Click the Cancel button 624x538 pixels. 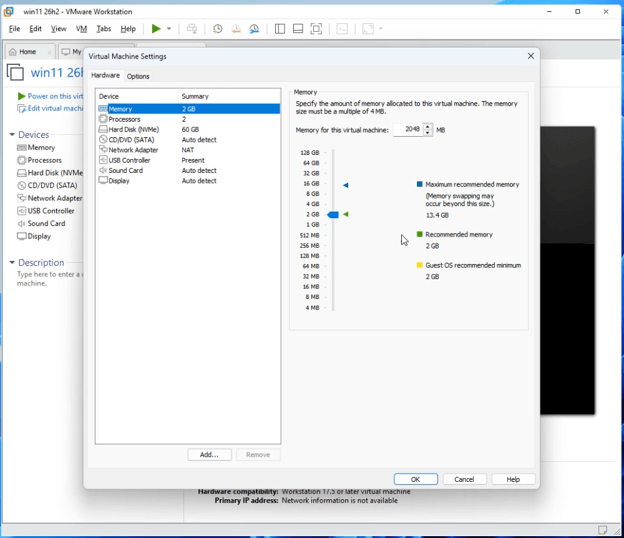[464, 479]
